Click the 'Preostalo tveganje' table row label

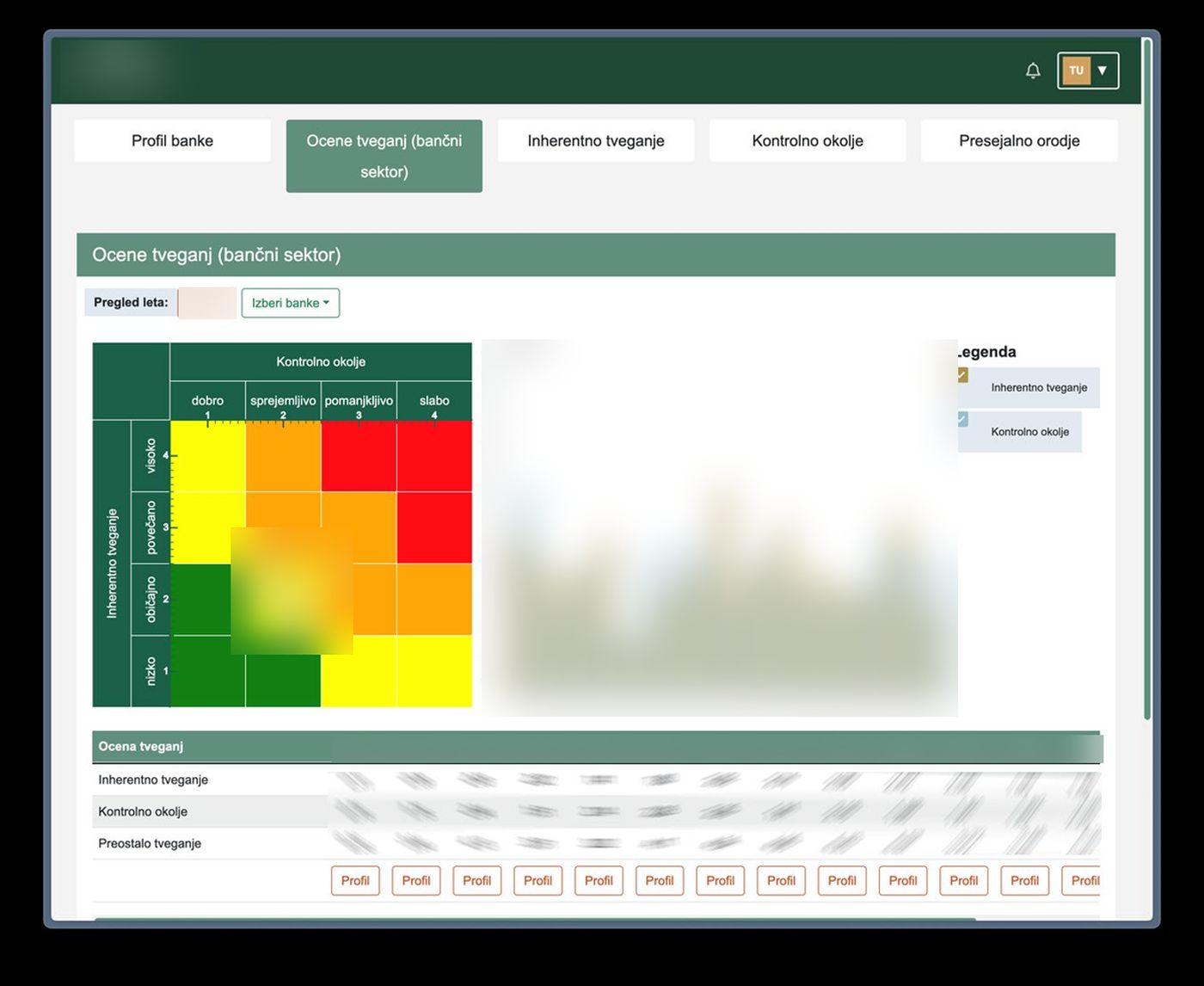(x=150, y=843)
